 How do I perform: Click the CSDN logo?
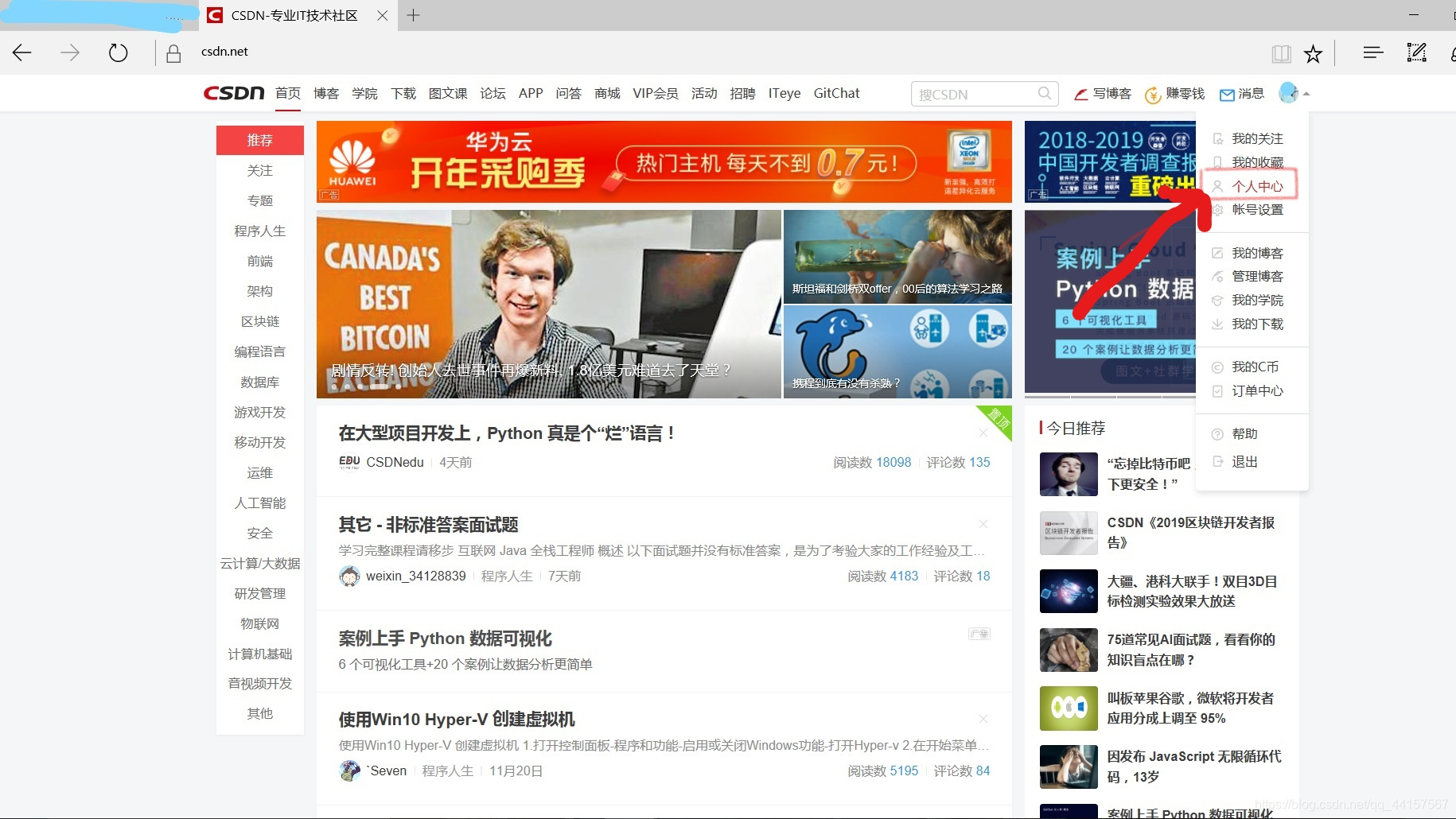234,93
